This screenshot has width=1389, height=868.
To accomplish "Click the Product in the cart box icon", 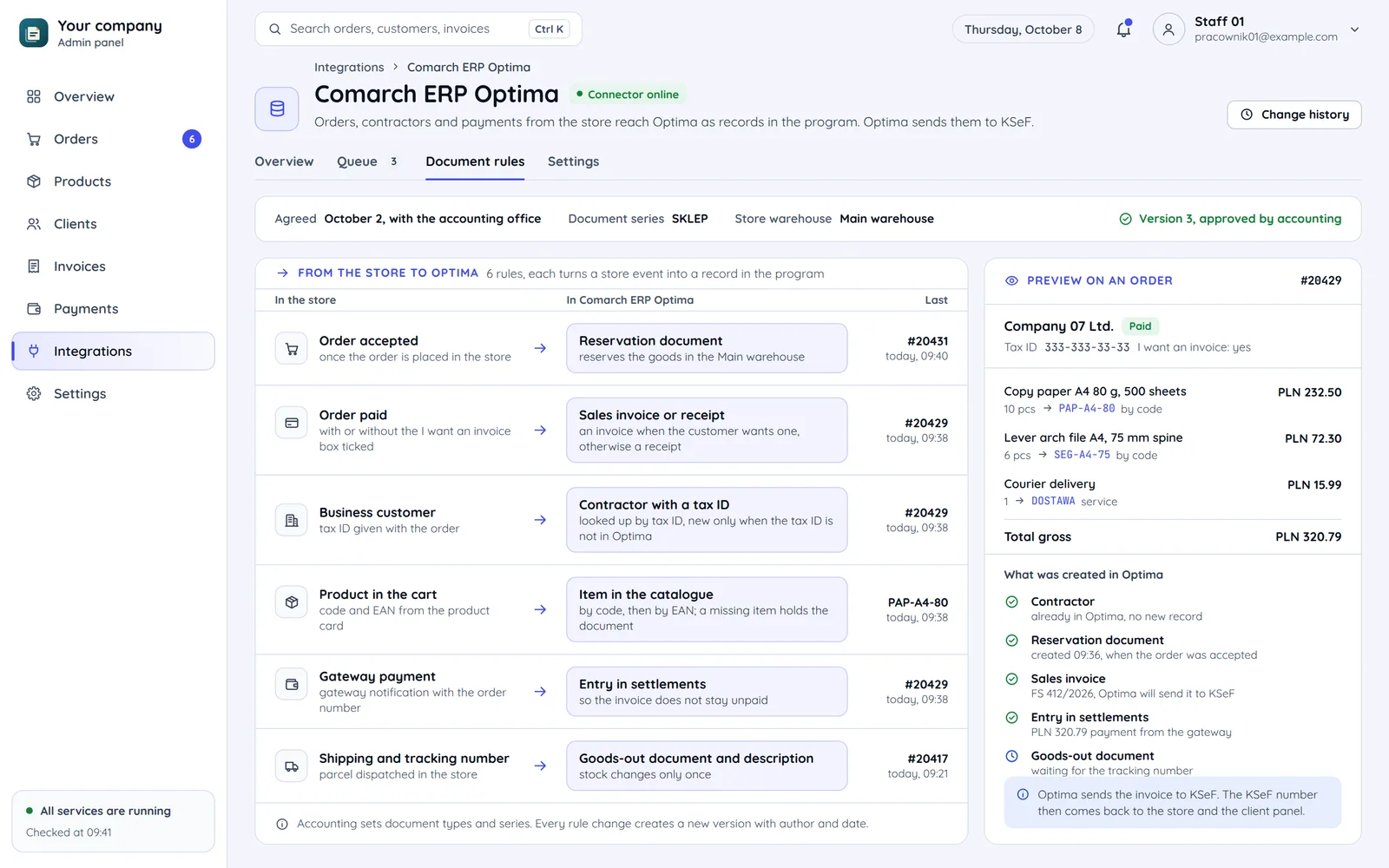I will [x=292, y=602].
